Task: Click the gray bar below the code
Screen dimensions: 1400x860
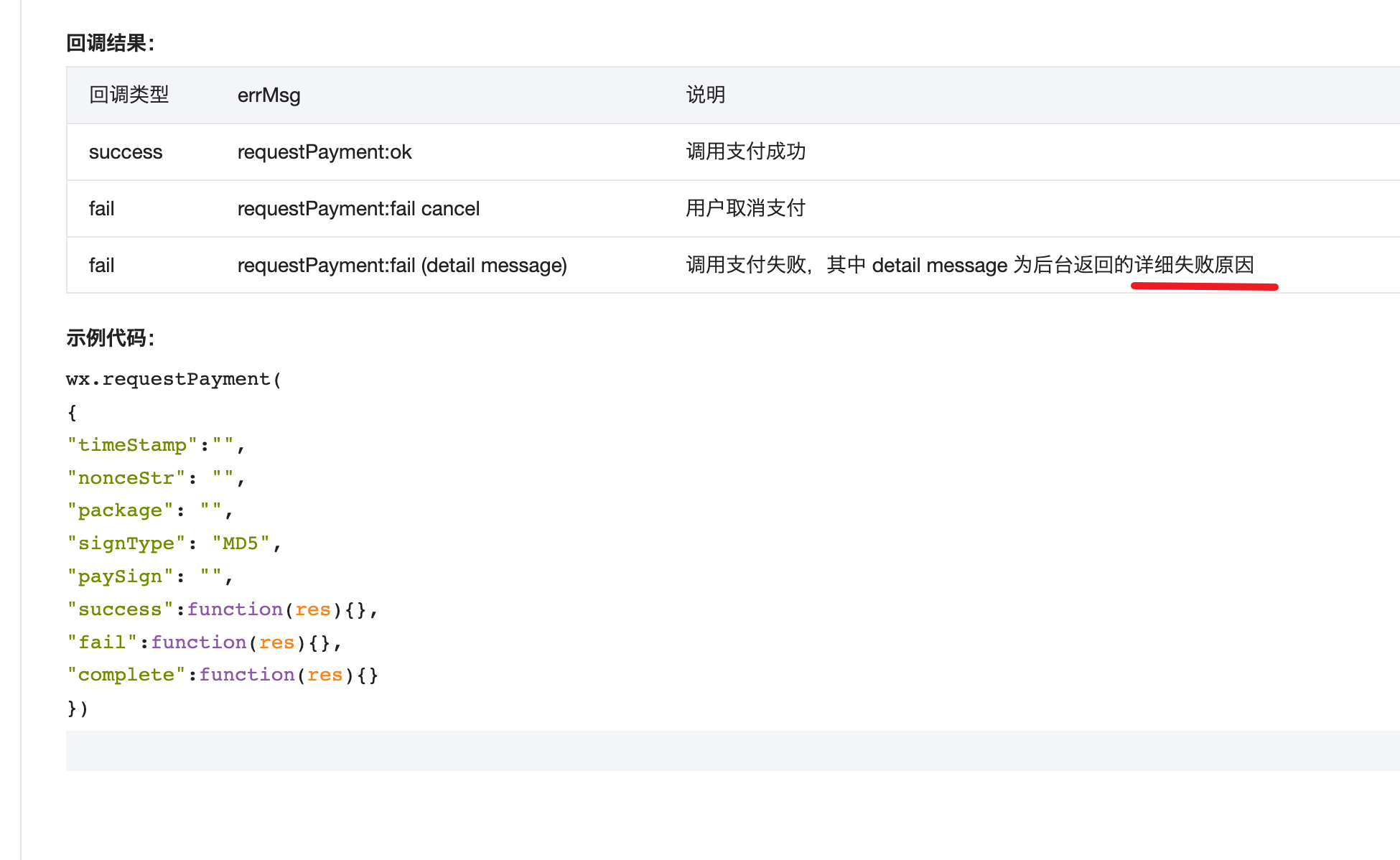Action: 732,750
